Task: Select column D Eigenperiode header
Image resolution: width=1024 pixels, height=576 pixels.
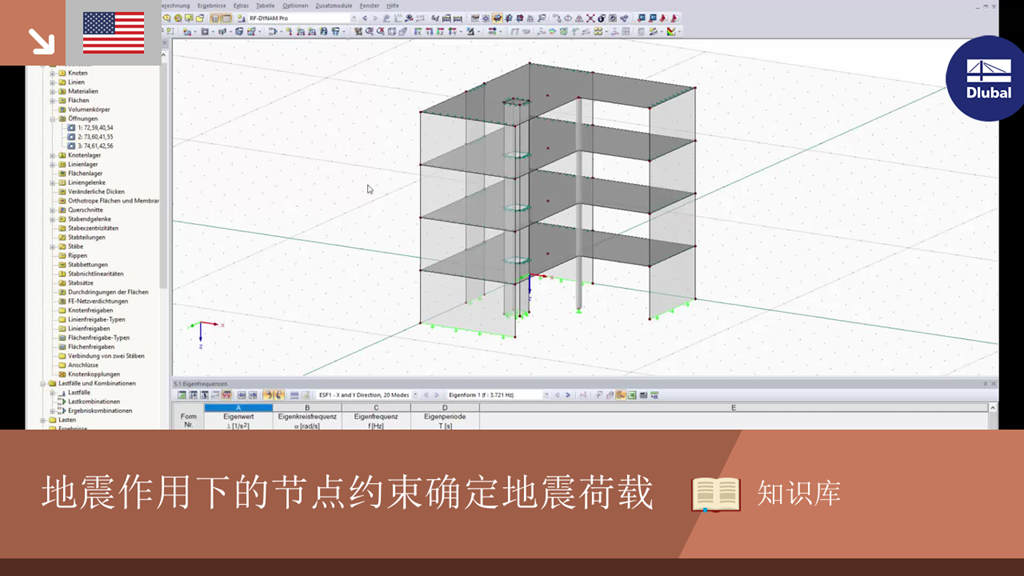Action: [x=445, y=408]
